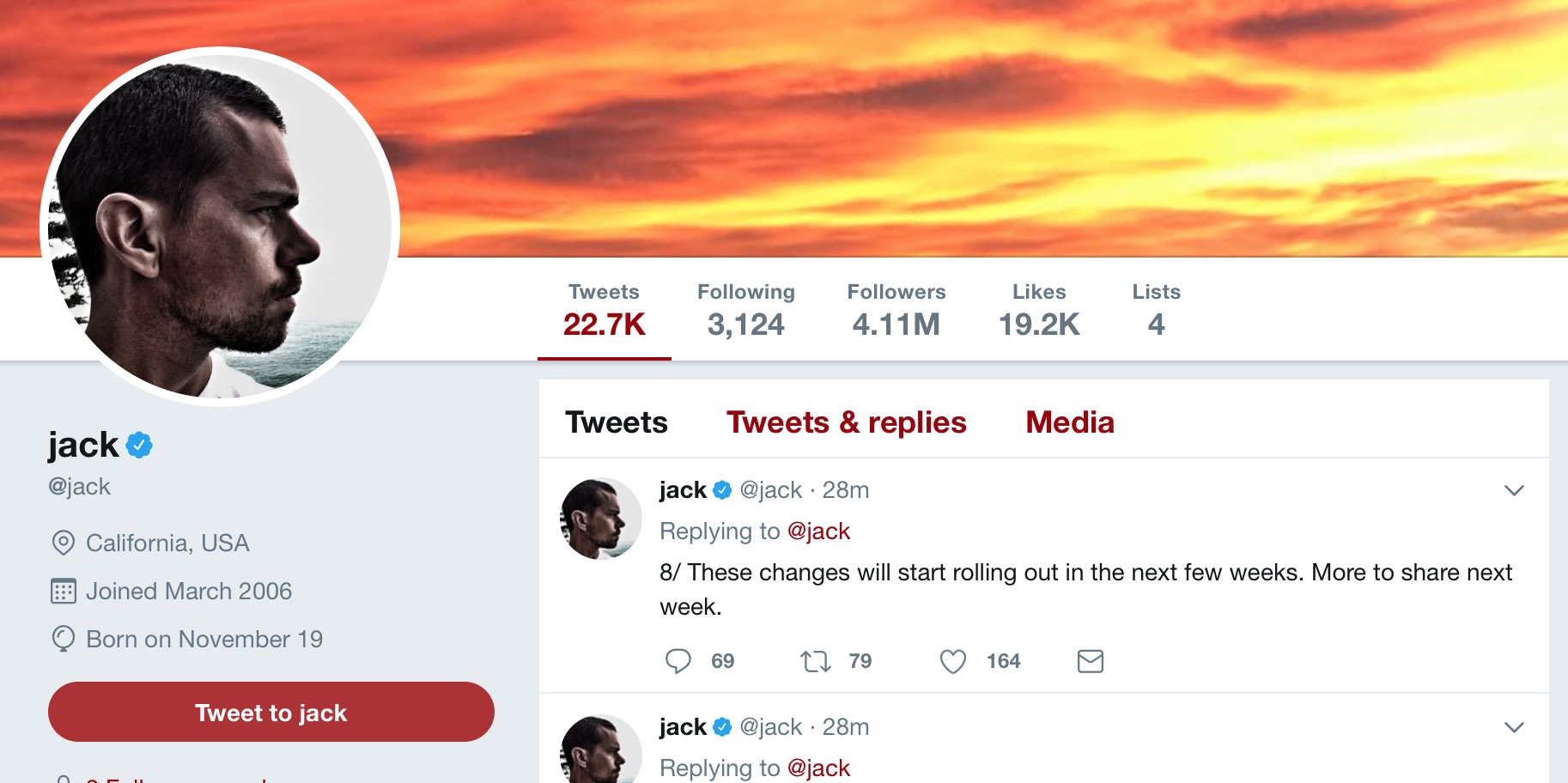The height and width of the screenshot is (783, 1568).
Task: Click the calendar icon beside Joined March 2006
Action: (x=62, y=591)
